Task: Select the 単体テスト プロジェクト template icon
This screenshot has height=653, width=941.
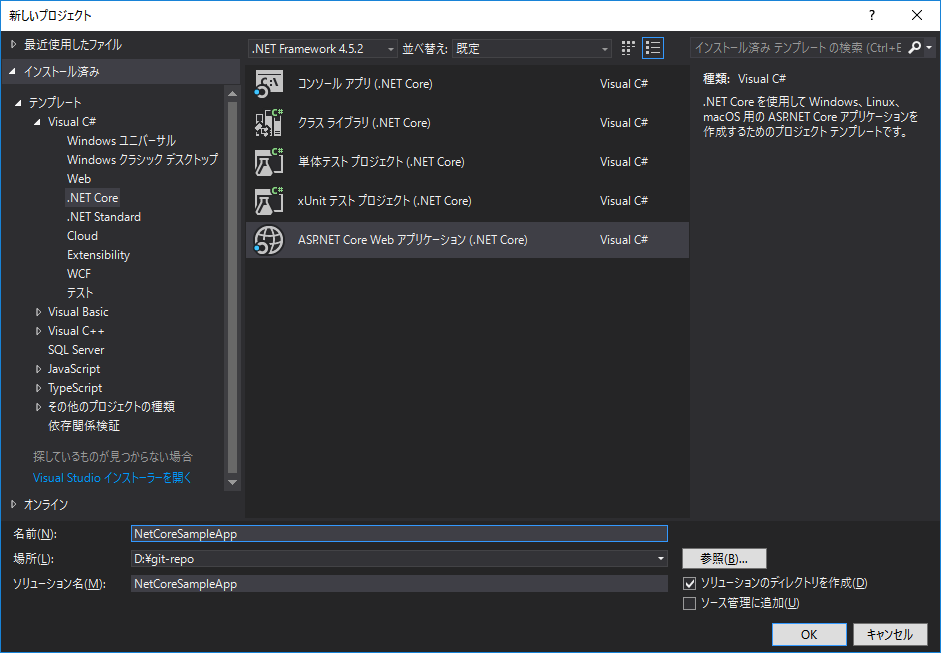Action: [x=269, y=161]
